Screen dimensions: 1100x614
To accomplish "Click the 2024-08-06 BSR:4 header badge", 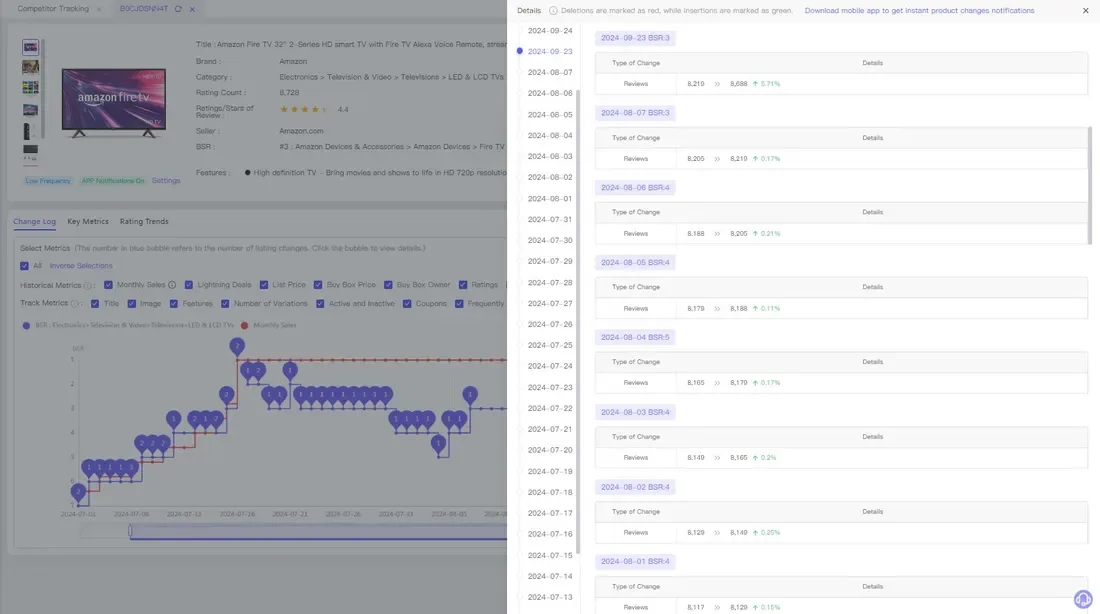I will point(635,187).
